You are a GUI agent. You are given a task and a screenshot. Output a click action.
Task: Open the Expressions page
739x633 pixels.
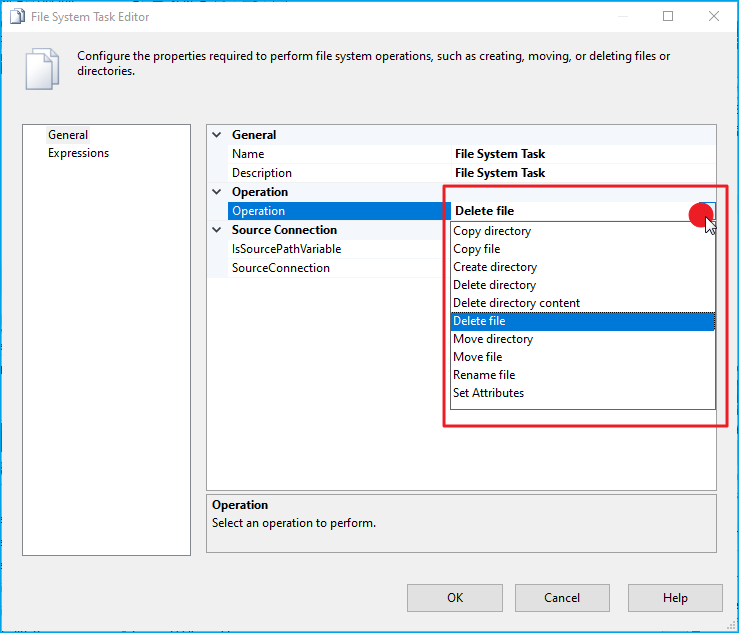tap(78, 153)
